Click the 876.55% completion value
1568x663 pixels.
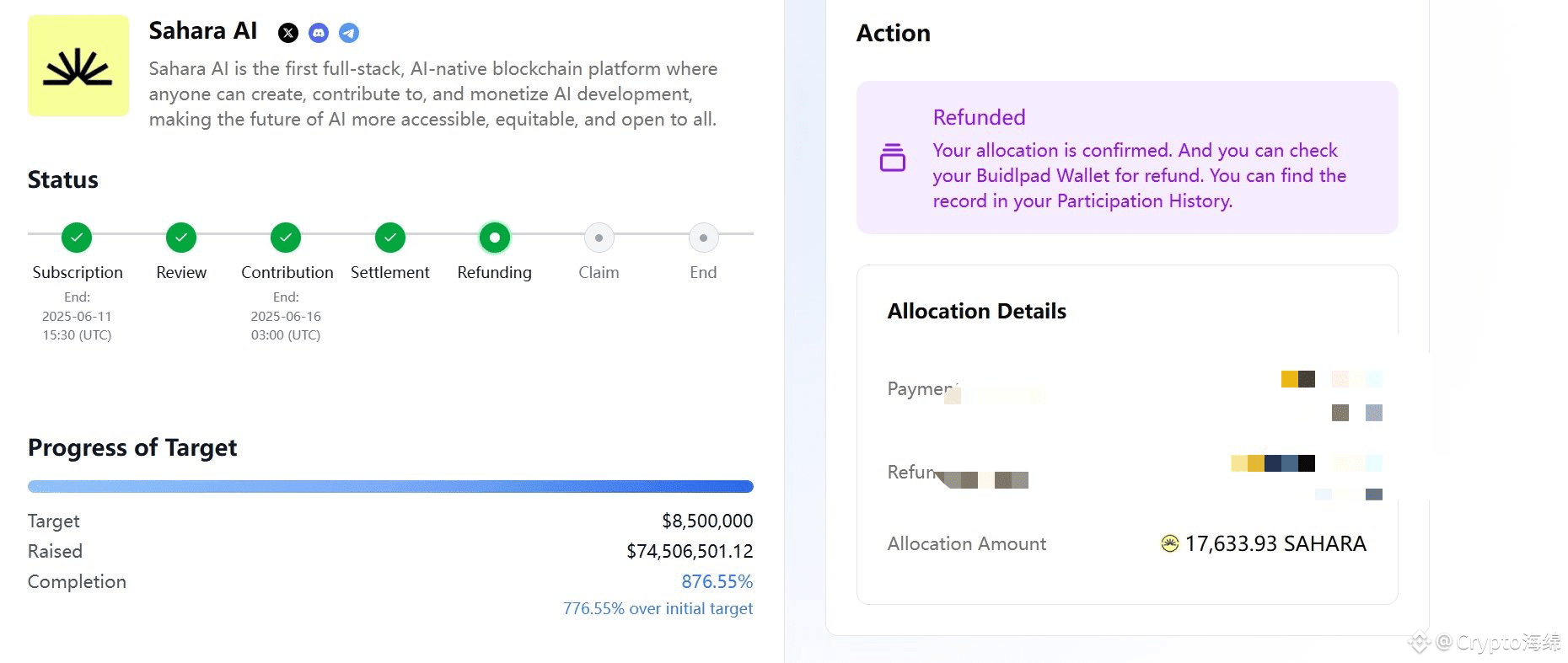click(717, 581)
